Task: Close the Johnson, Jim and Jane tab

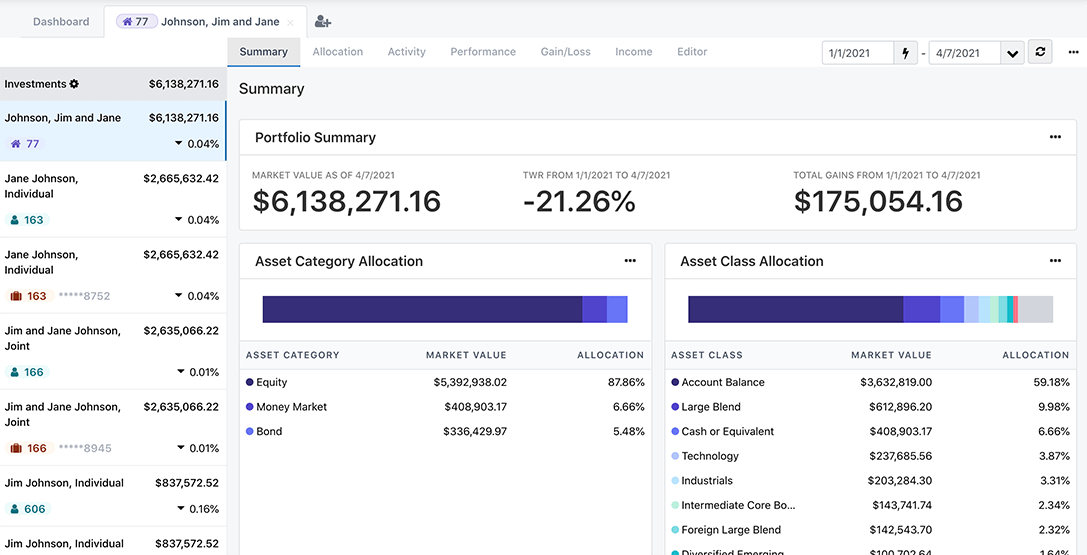Action: [290, 23]
